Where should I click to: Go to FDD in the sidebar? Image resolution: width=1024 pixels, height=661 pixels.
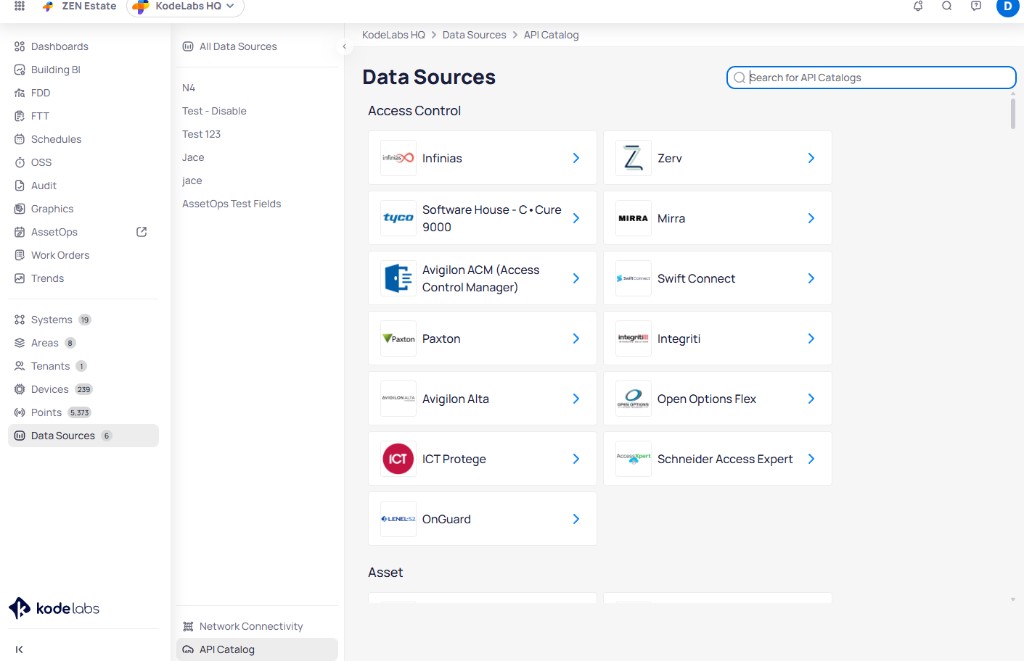point(83,93)
